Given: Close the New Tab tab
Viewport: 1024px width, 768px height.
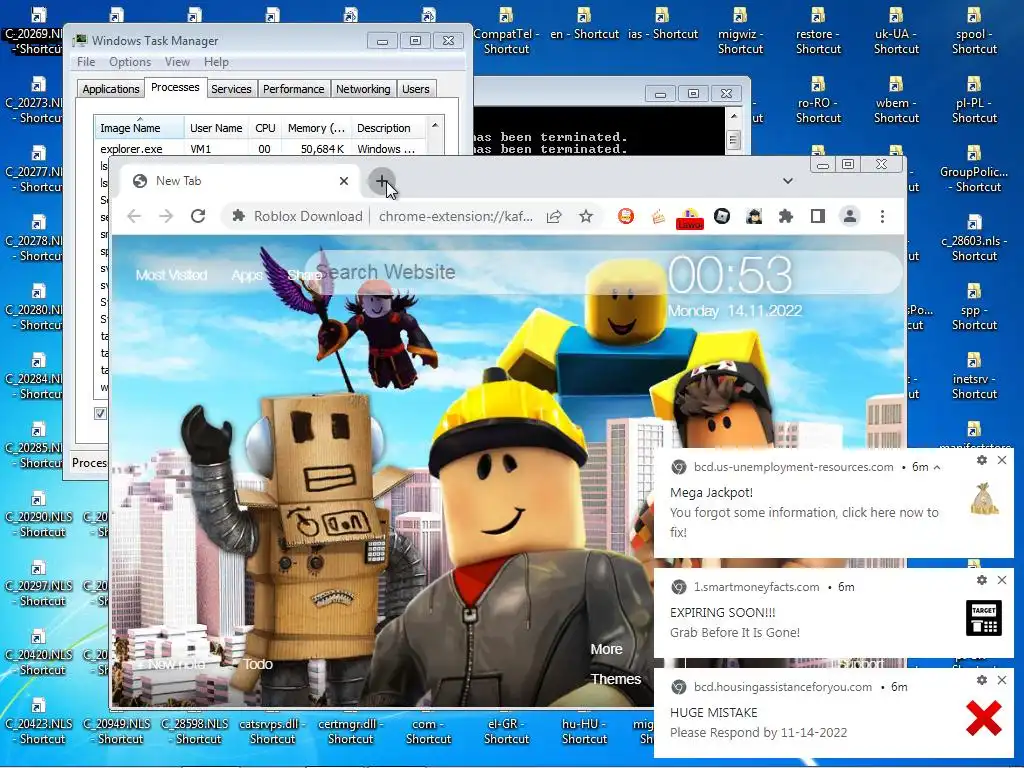Looking at the screenshot, I should 344,181.
